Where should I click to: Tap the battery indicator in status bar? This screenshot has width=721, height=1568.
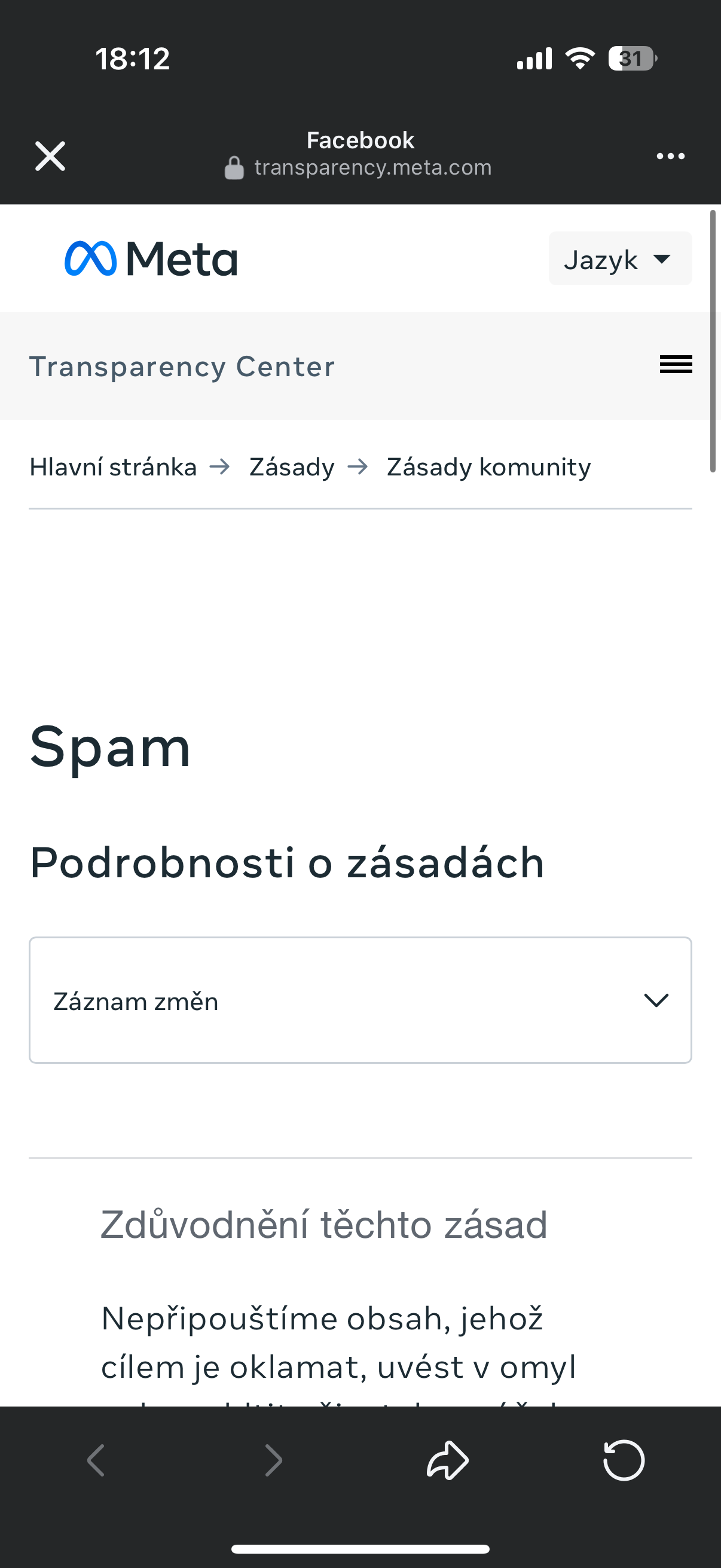tap(632, 59)
